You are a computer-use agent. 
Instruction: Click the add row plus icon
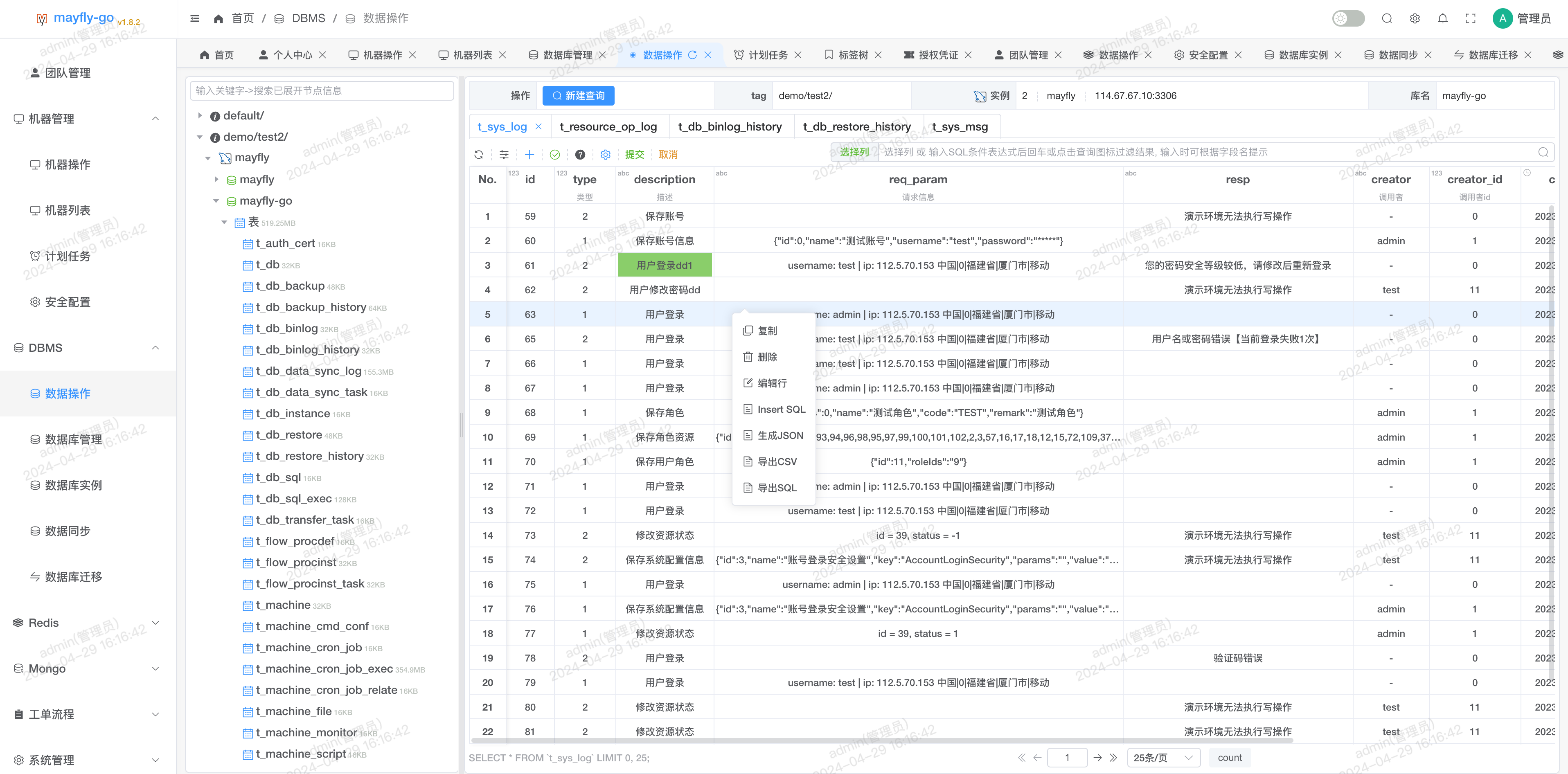coord(529,155)
